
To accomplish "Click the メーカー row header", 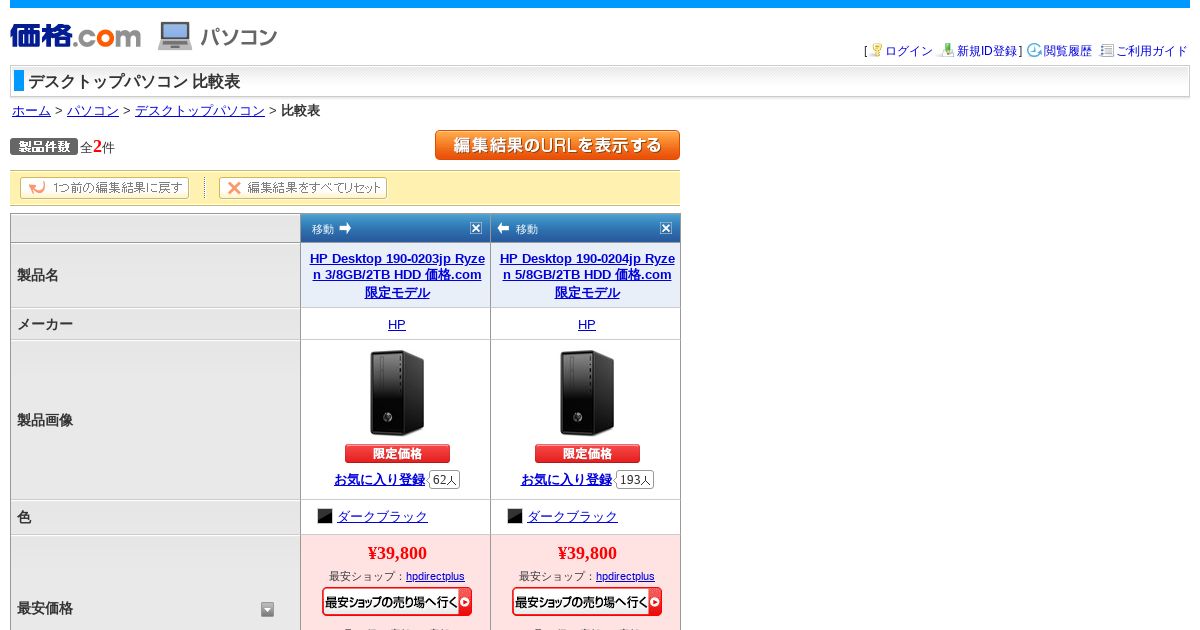I will (155, 324).
